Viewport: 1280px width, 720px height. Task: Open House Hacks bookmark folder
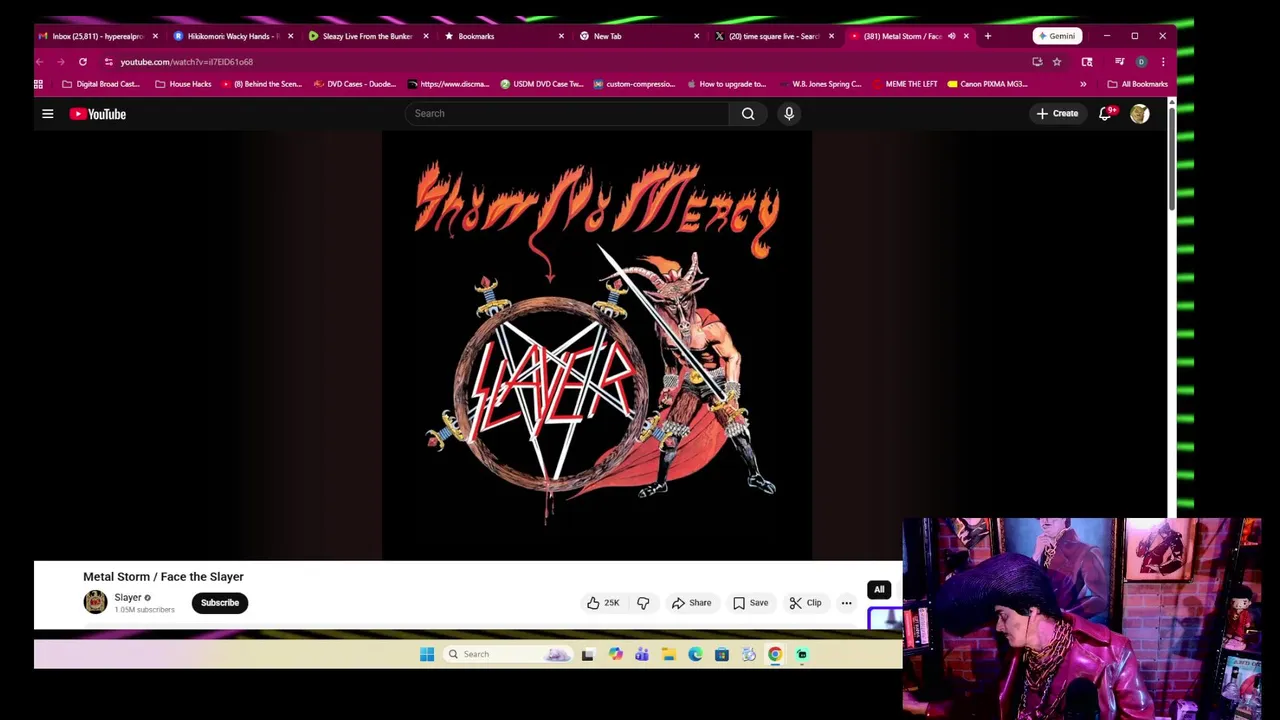[x=183, y=84]
